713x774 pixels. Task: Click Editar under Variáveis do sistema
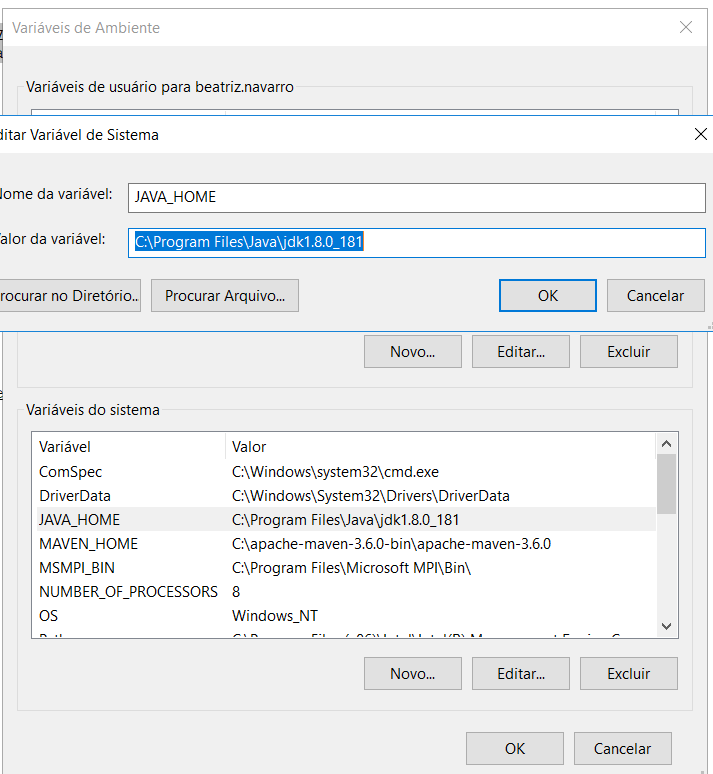point(521,674)
